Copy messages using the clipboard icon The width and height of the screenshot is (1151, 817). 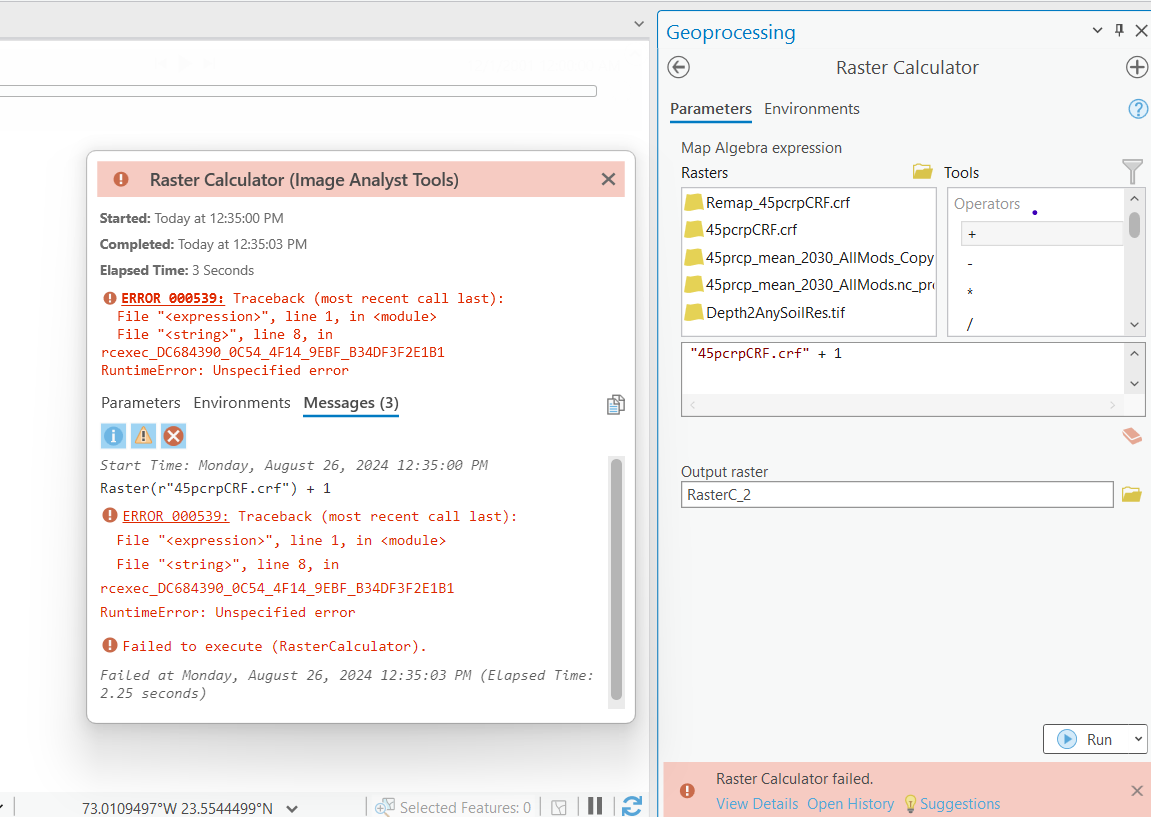615,404
